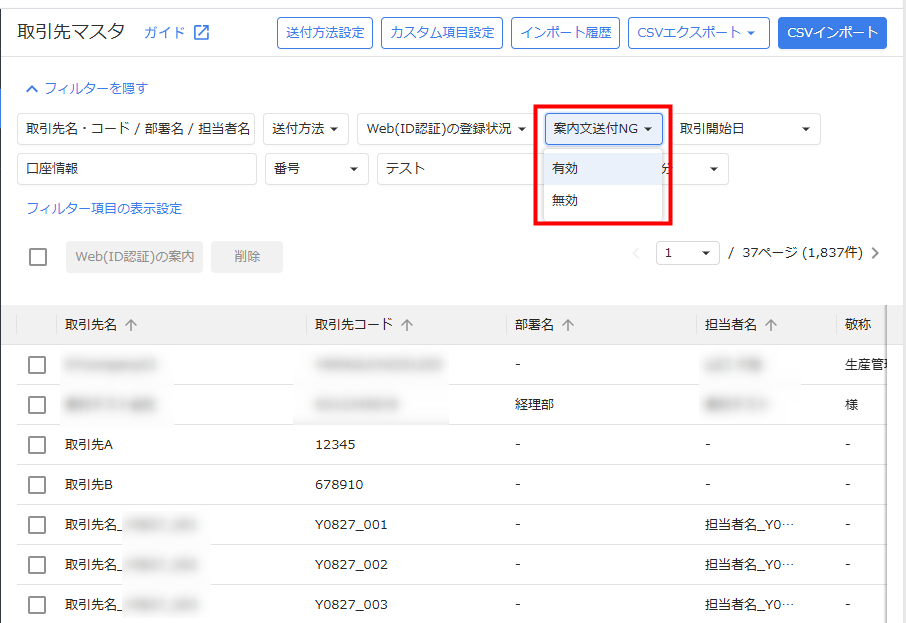Screen dimensions: 906x623
Task: Open the guide external link icon
Action: (201, 32)
